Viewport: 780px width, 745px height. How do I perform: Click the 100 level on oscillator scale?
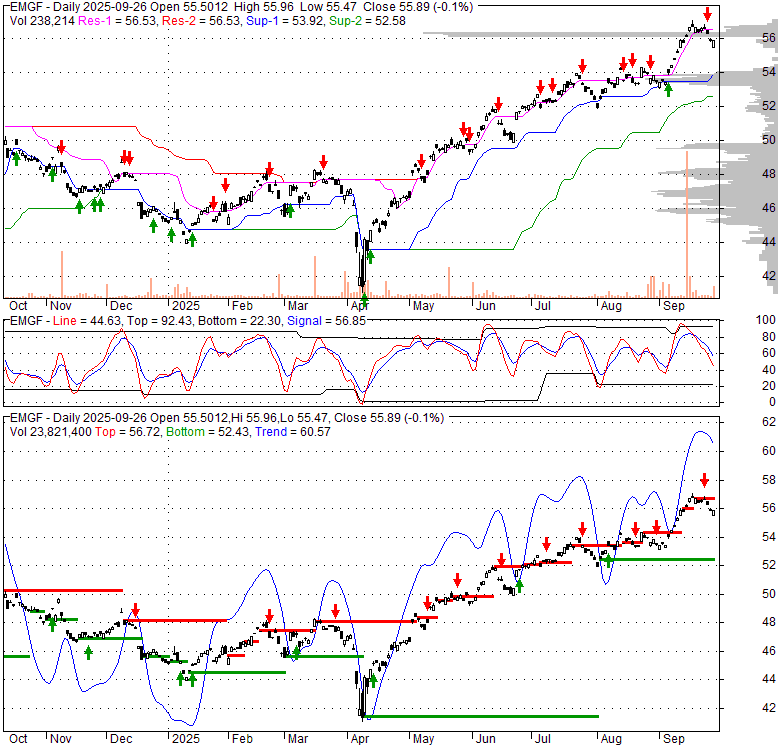point(766,320)
